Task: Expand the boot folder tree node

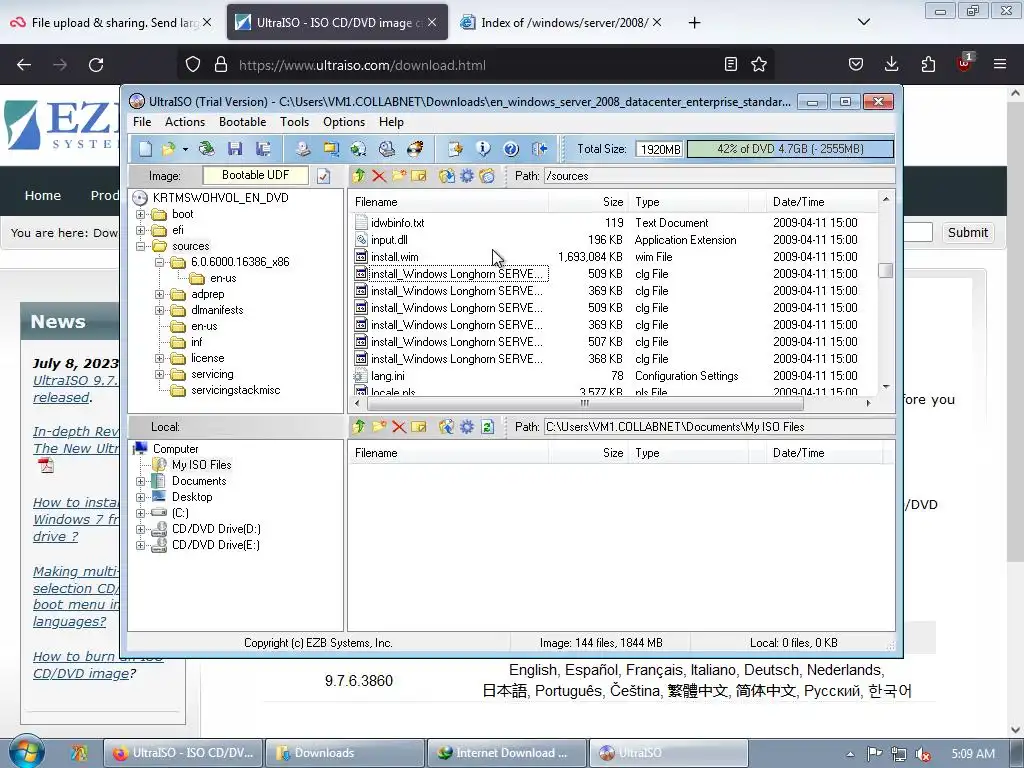Action: [x=140, y=214]
